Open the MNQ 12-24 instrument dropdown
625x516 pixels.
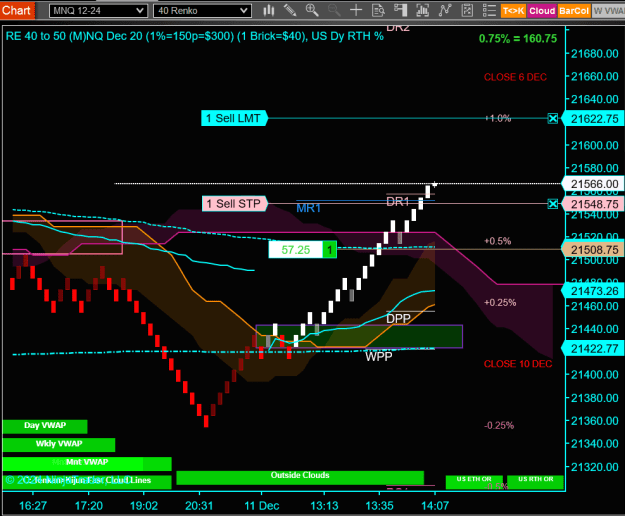pos(98,11)
